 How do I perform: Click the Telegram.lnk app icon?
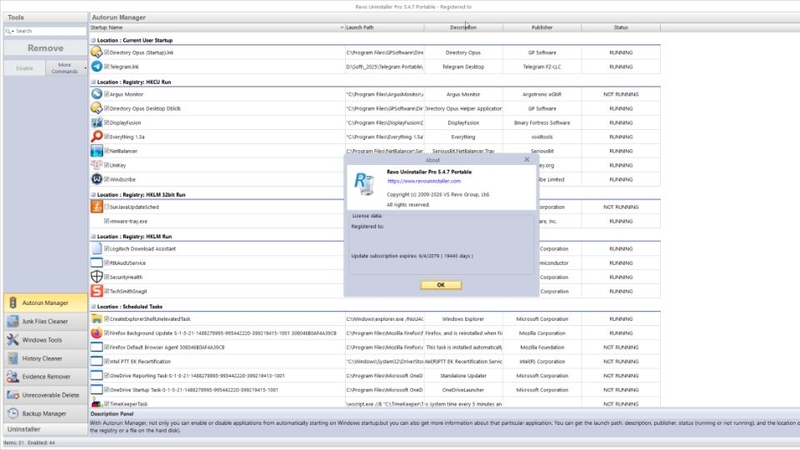(x=96, y=66)
